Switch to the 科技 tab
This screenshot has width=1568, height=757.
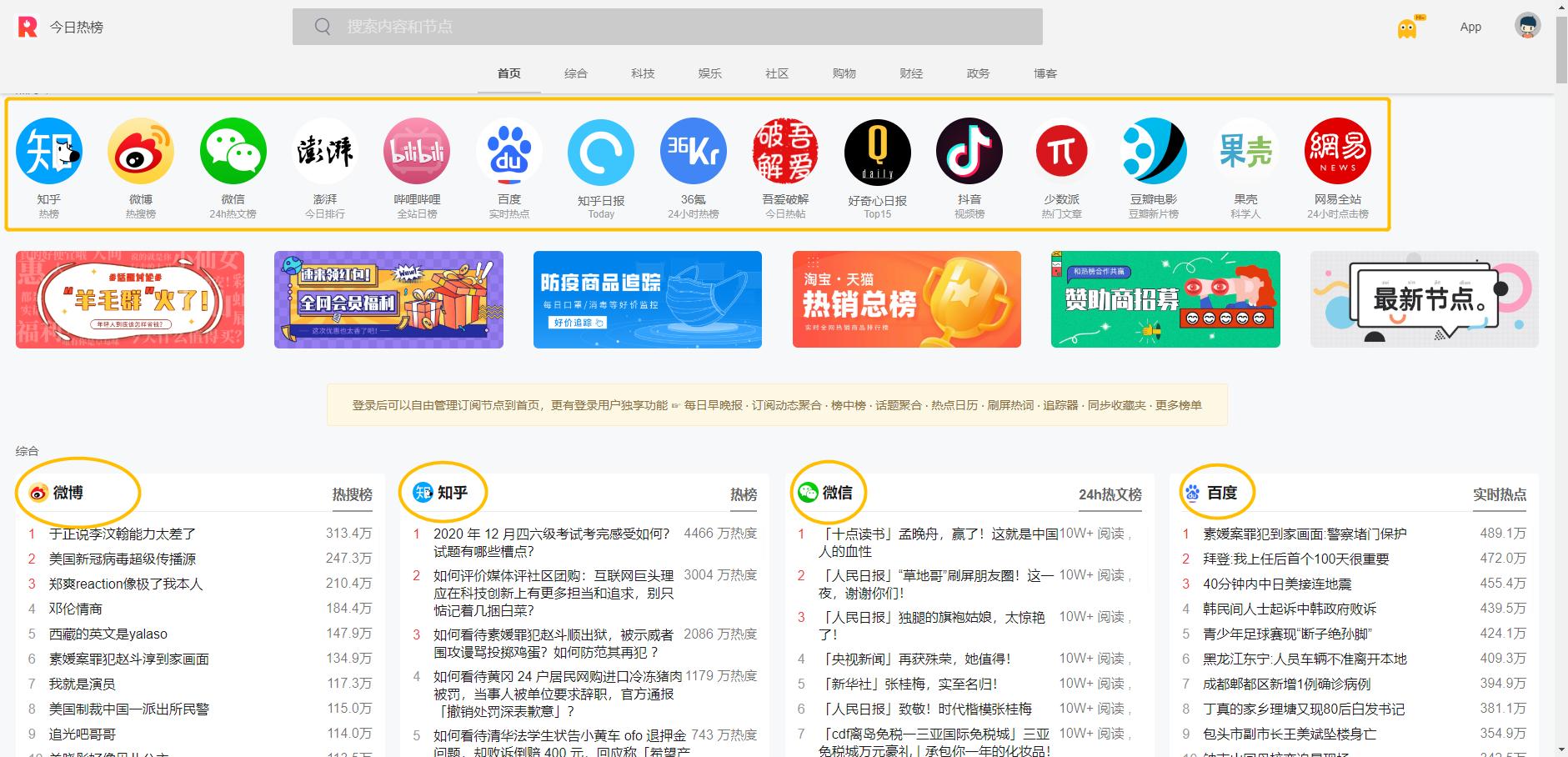click(641, 73)
